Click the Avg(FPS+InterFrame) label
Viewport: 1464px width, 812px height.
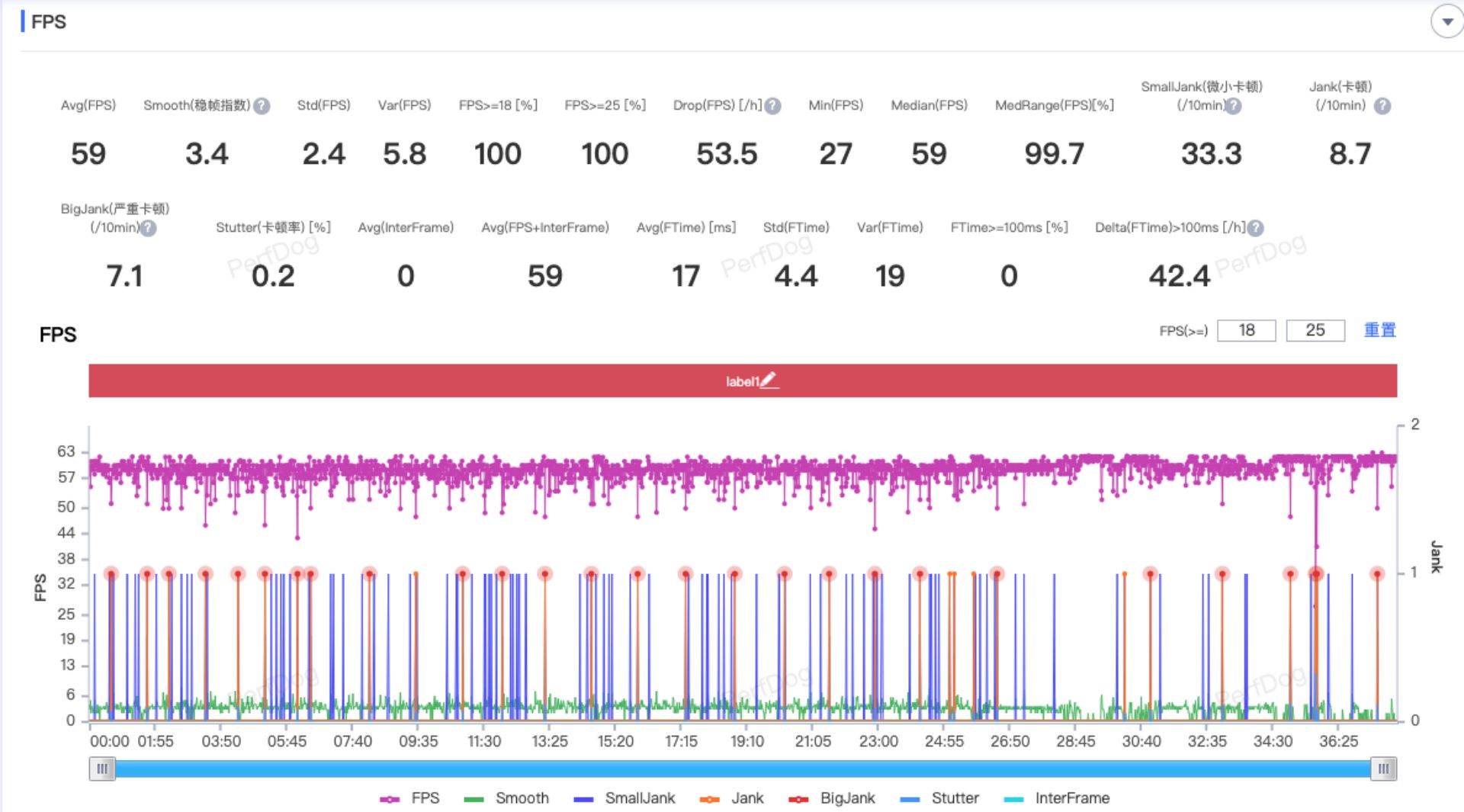coord(545,227)
